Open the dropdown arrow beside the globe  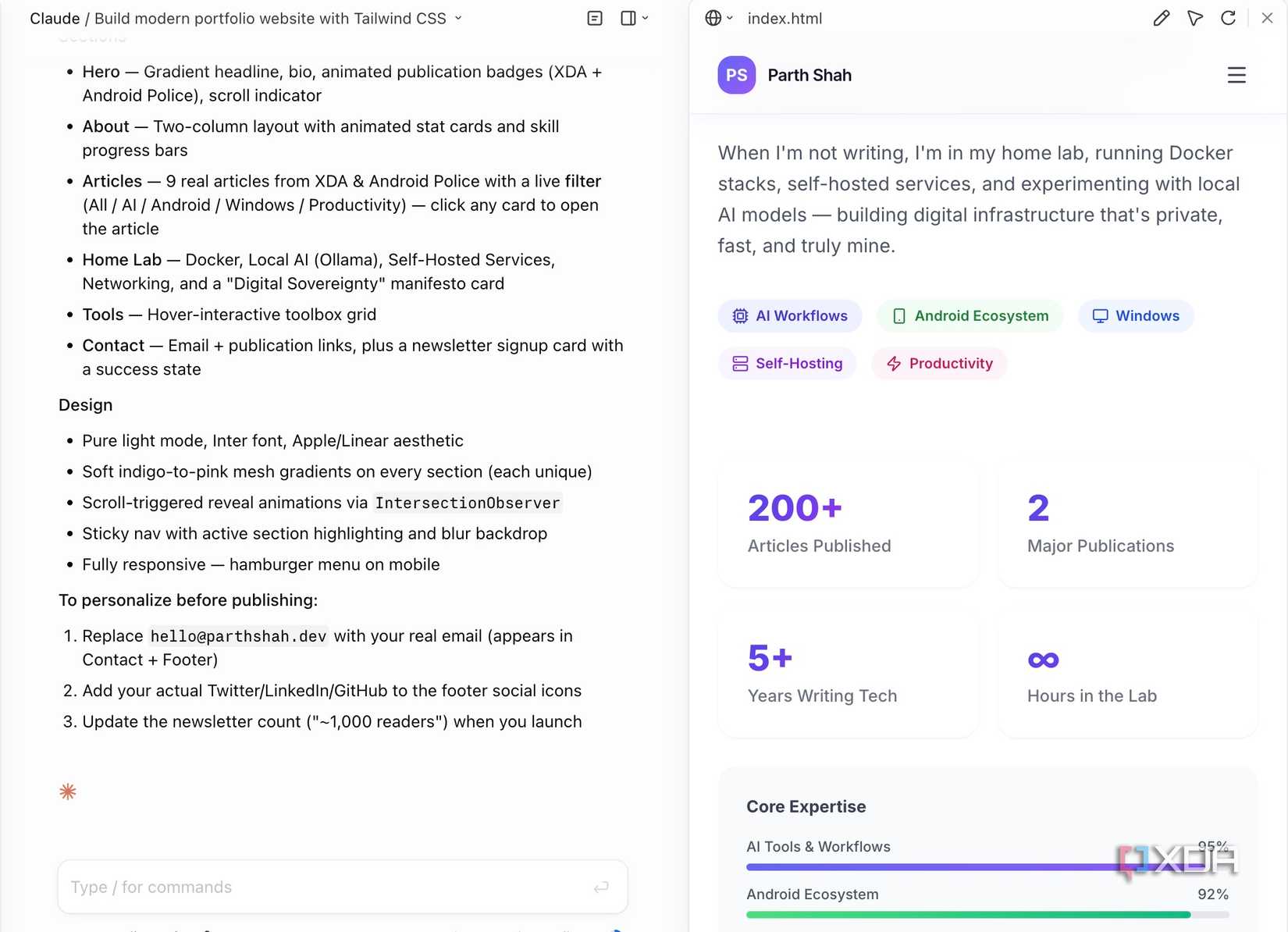pyautogui.click(x=730, y=18)
